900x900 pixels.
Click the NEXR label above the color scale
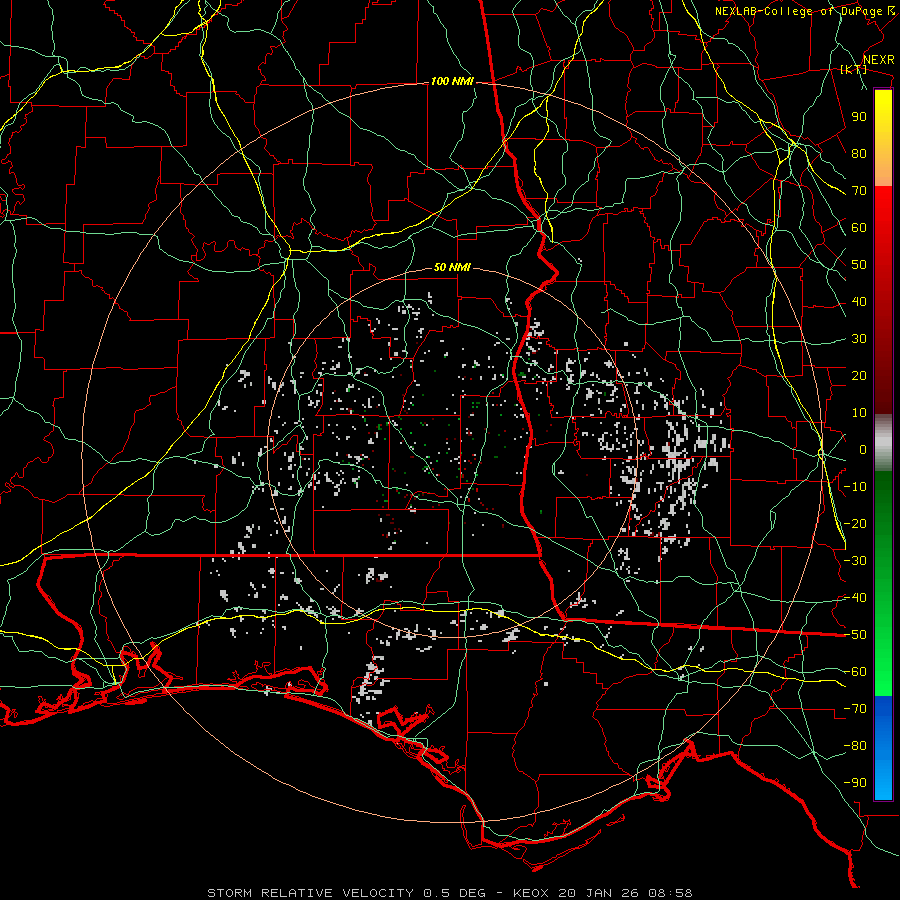click(878, 60)
